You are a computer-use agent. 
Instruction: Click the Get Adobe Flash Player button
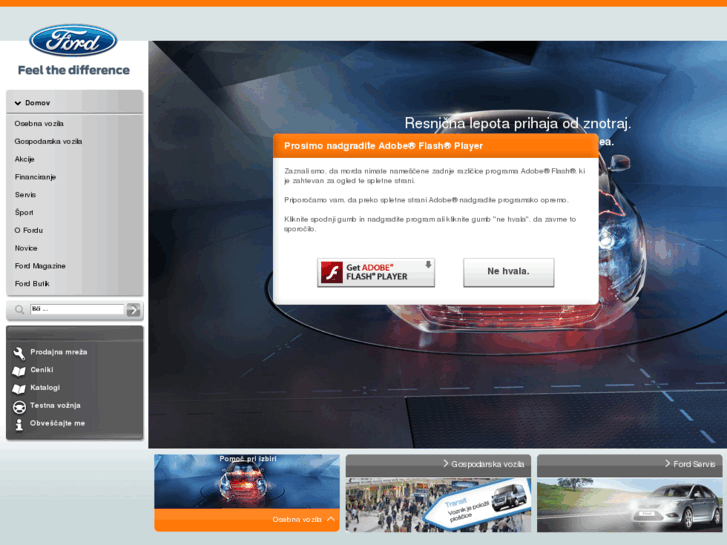[x=376, y=272]
